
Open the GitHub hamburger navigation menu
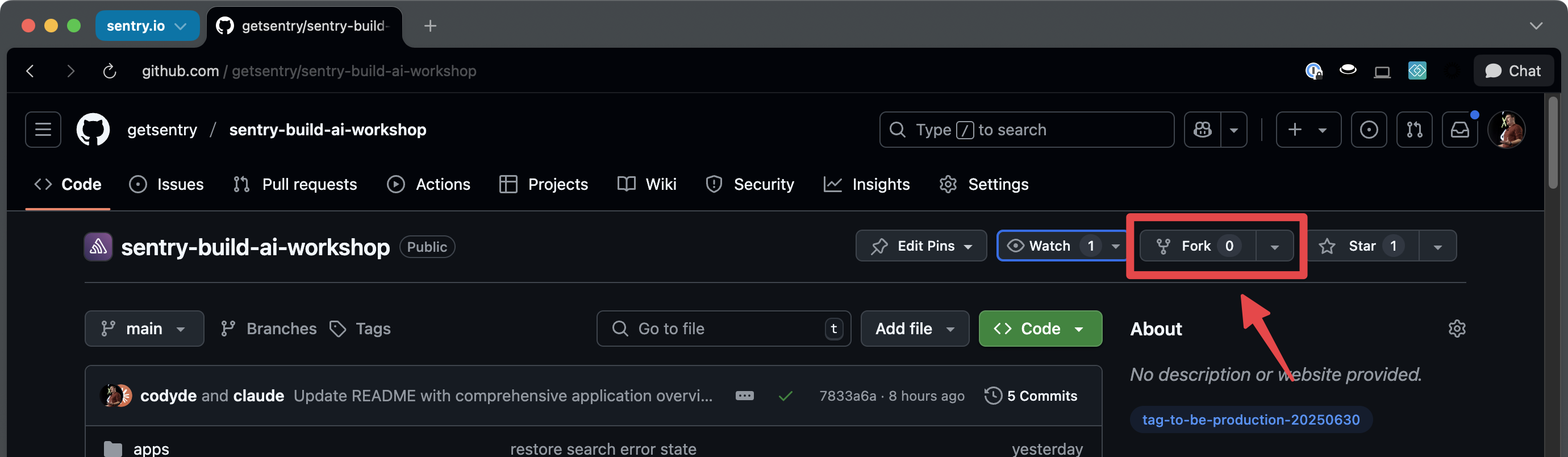coord(43,130)
